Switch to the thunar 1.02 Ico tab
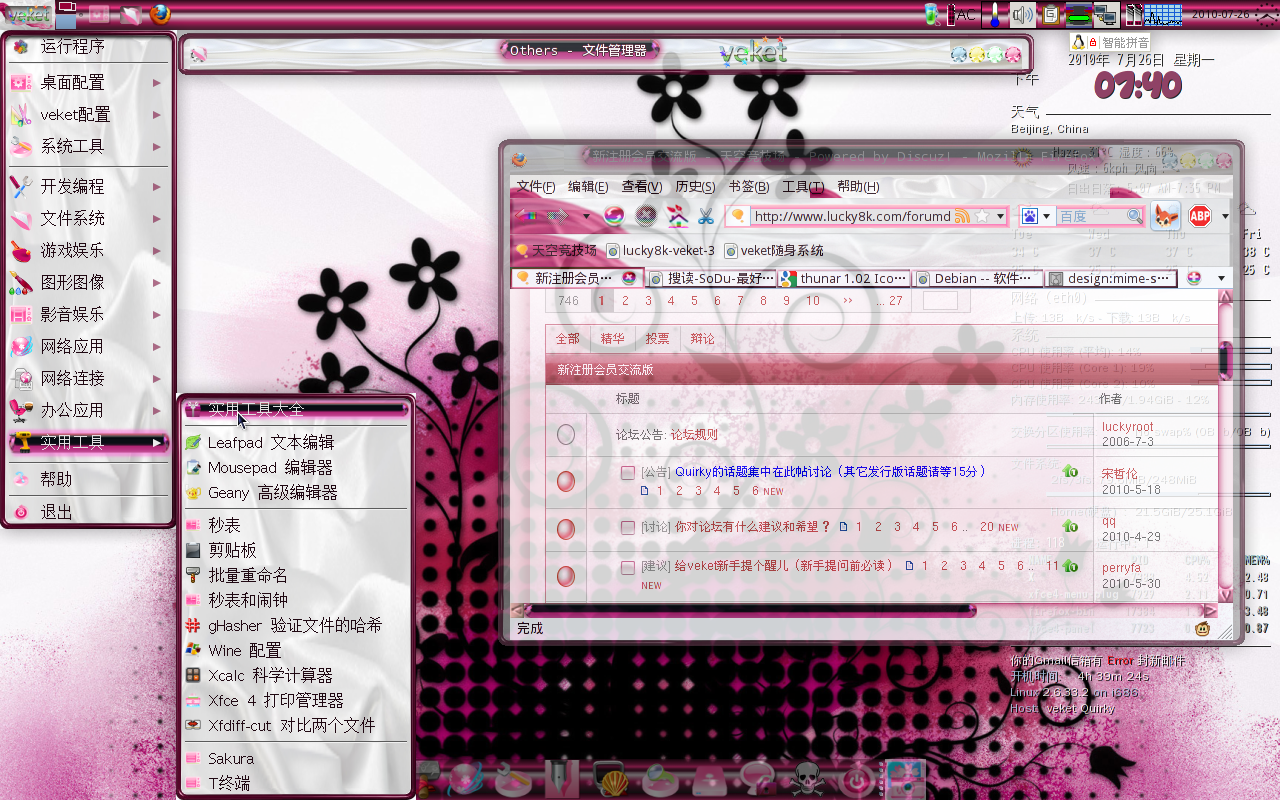The width and height of the screenshot is (1280, 800). point(844,278)
